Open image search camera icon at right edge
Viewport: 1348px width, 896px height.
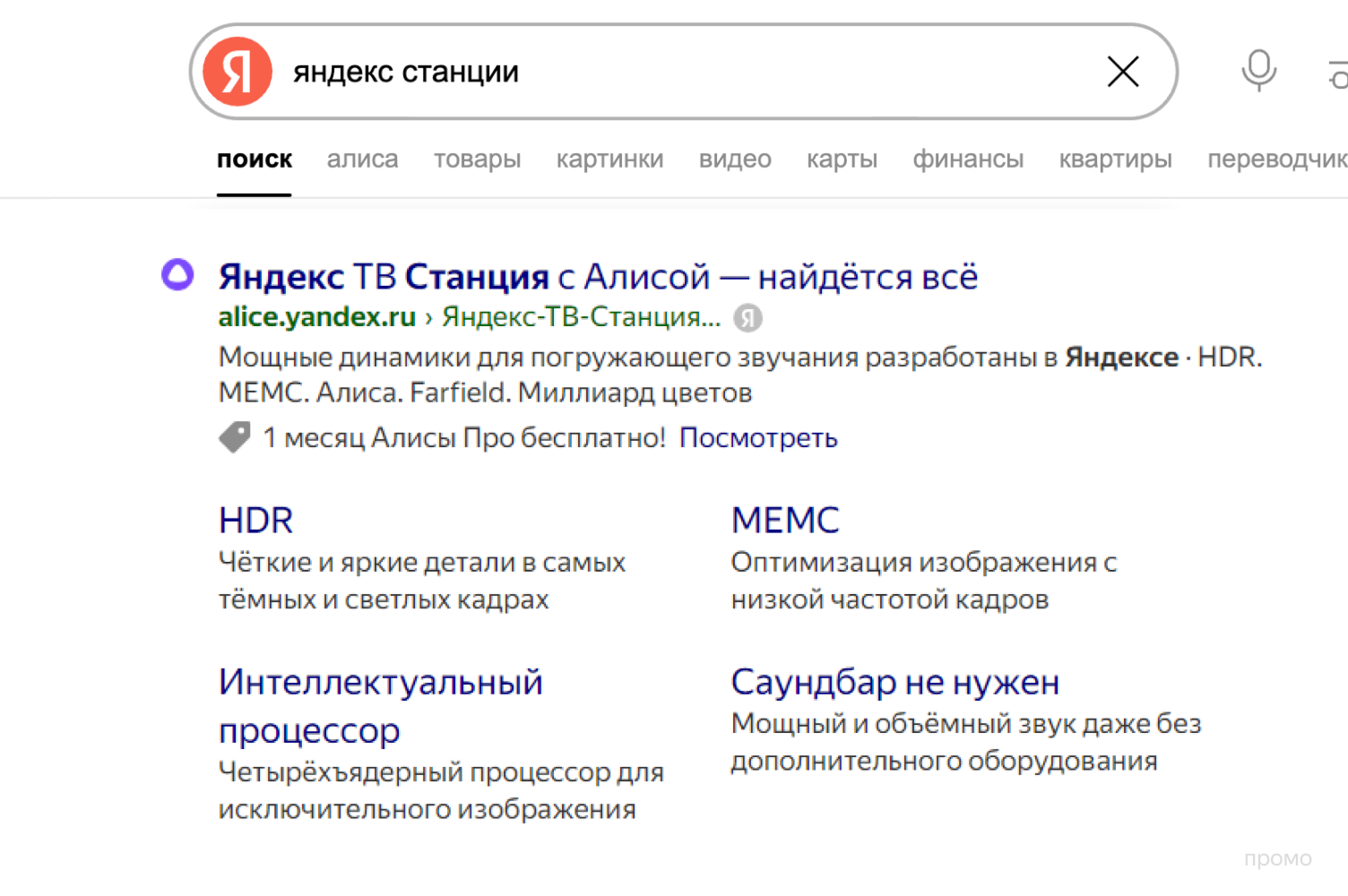pos(1339,73)
